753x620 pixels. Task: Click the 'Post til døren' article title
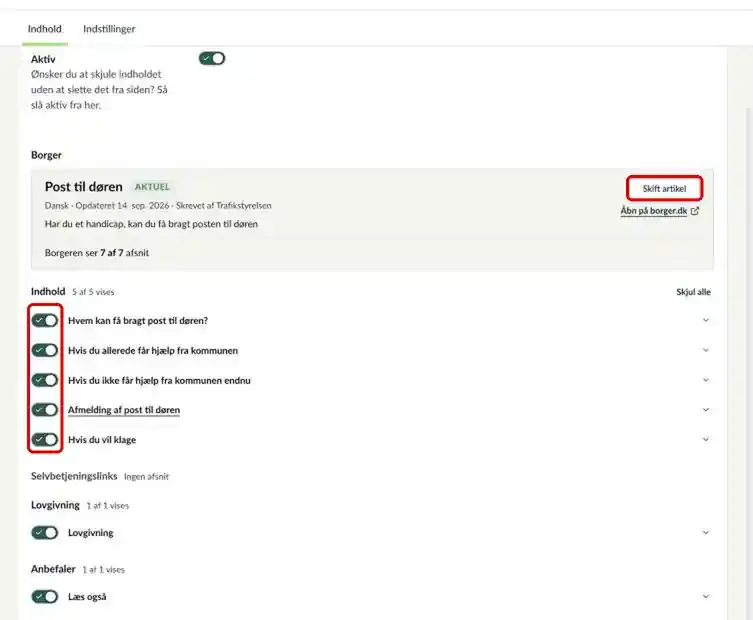click(84, 186)
